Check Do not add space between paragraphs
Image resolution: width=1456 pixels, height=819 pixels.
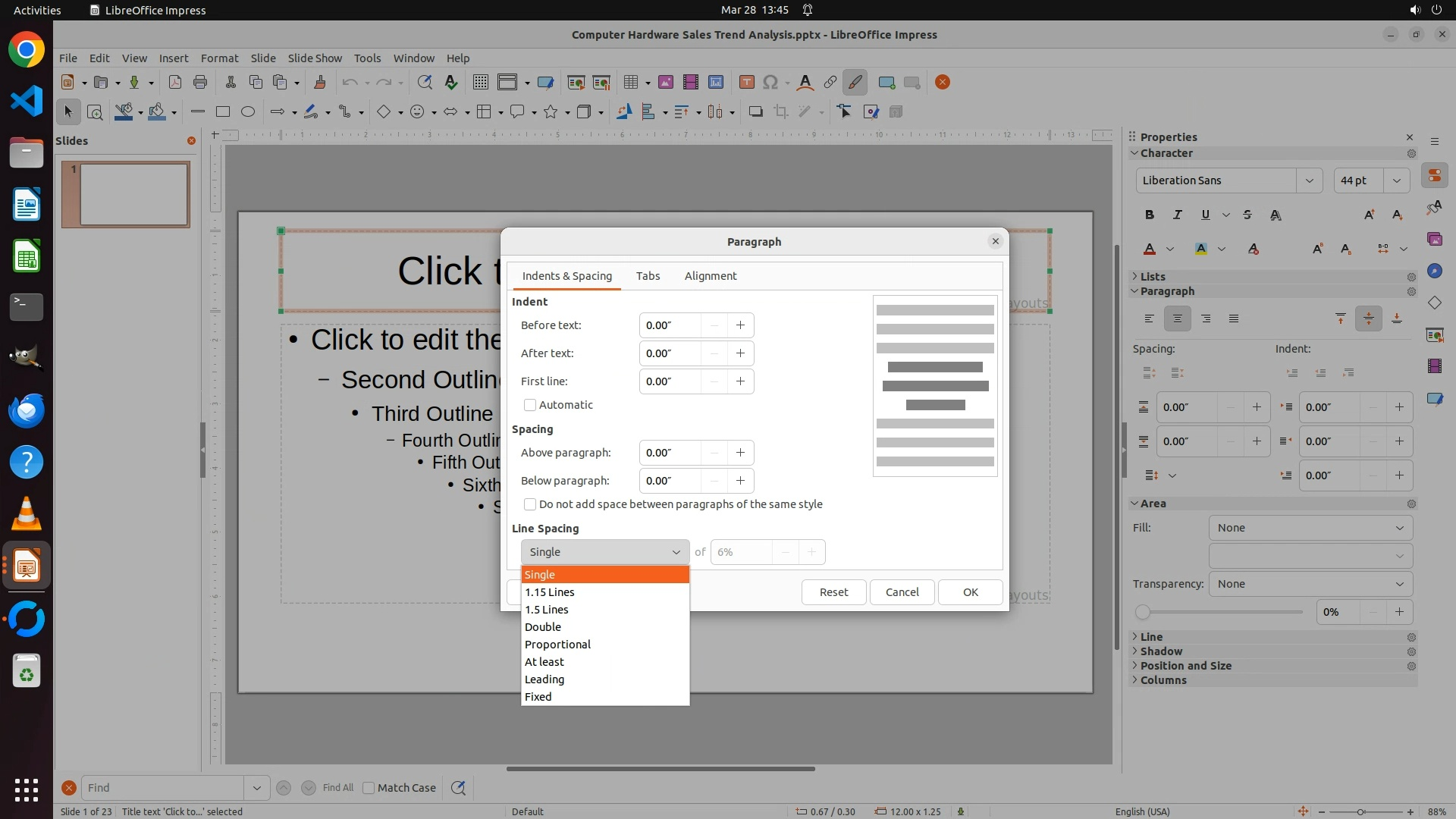(530, 504)
